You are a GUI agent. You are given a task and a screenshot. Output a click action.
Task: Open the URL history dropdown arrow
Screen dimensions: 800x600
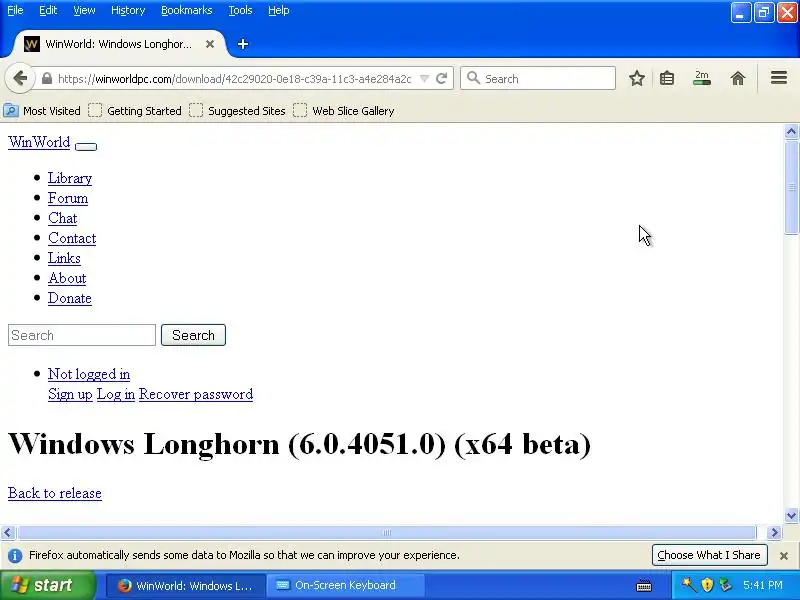click(424, 79)
